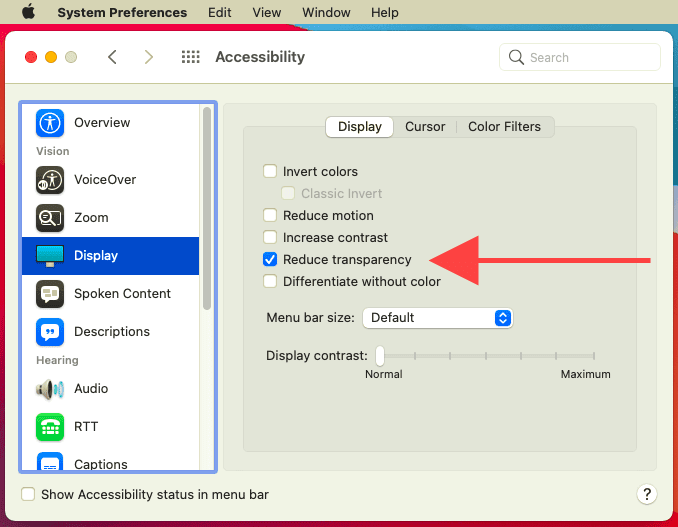Go forward with the right chevron
This screenshot has width=678, height=527.
[x=149, y=57]
